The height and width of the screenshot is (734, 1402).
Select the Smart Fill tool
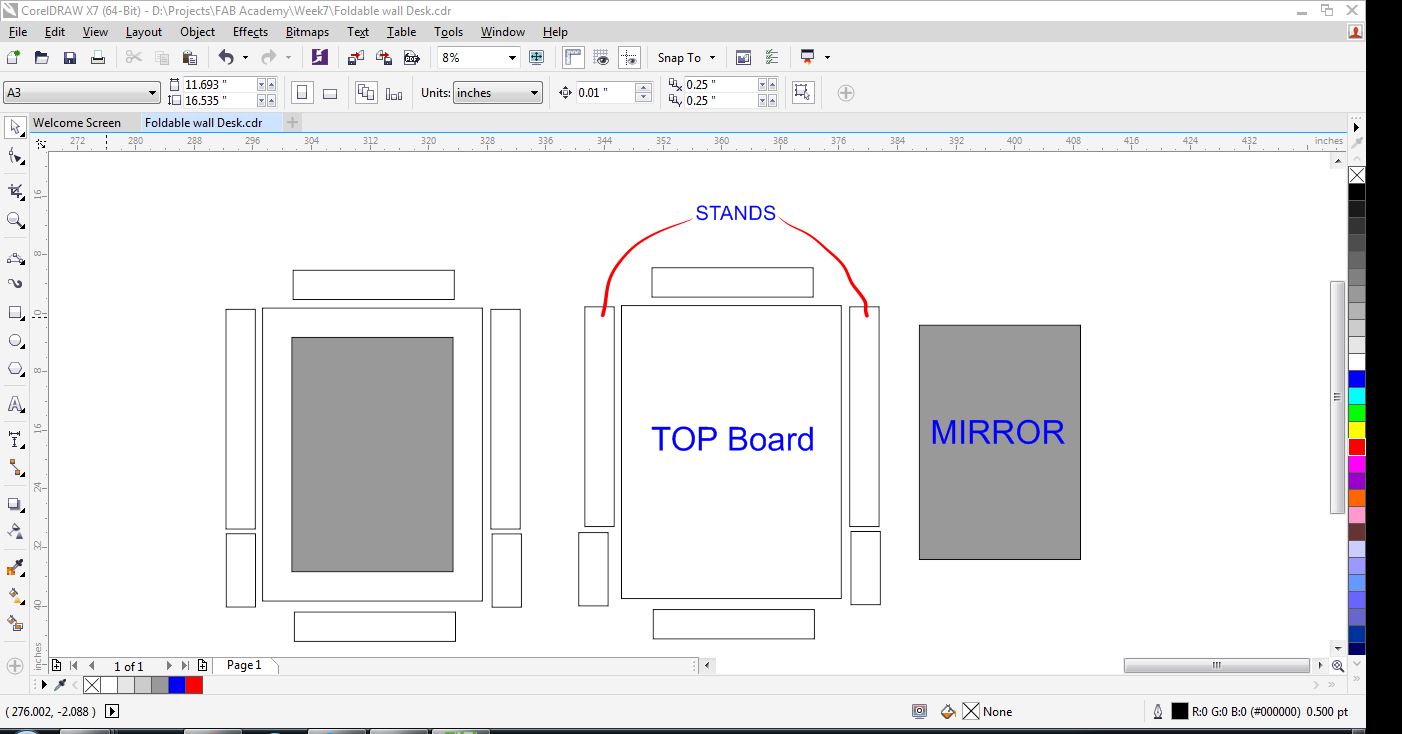click(x=15, y=623)
